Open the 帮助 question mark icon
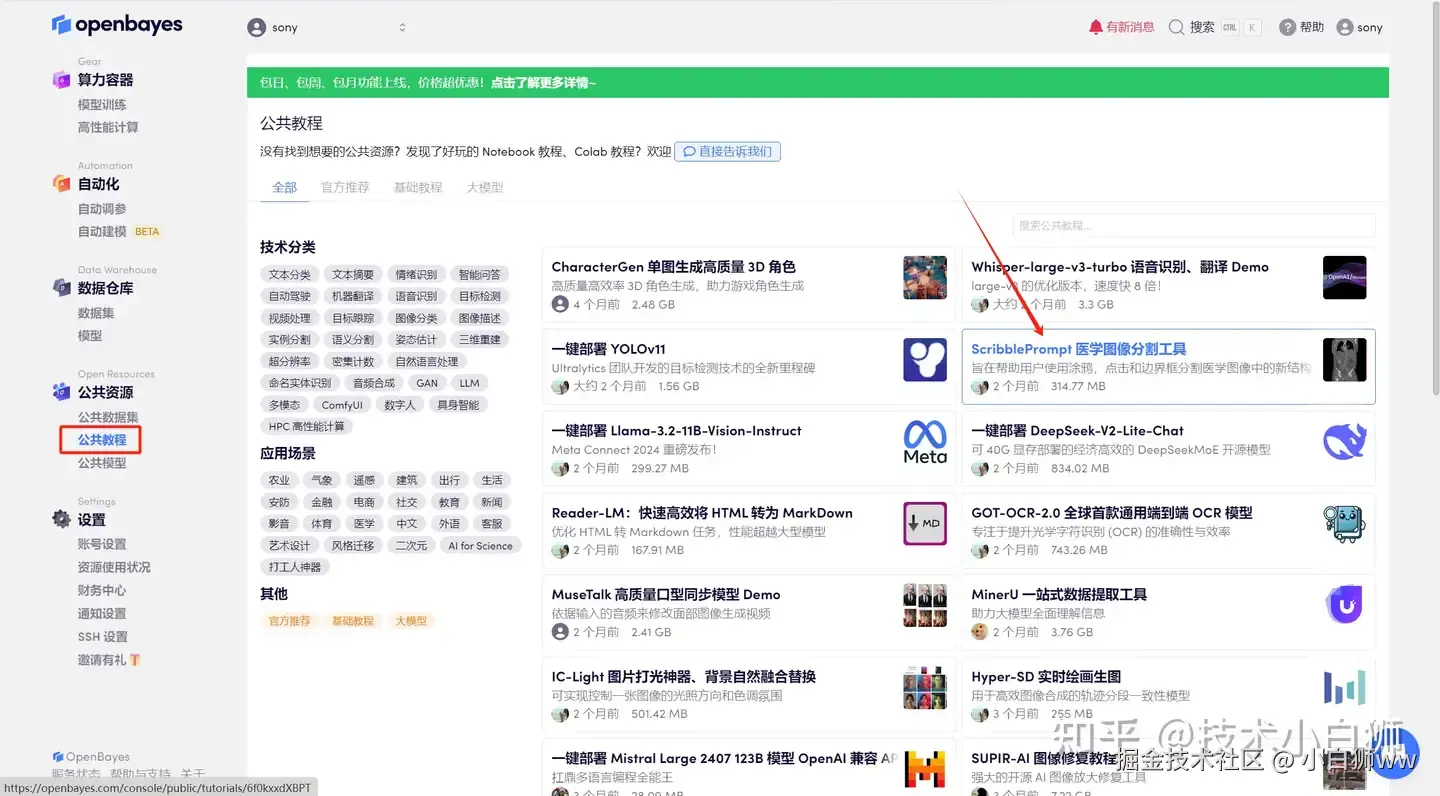Image resolution: width=1440 pixels, height=796 pixels. point(1288,27)
